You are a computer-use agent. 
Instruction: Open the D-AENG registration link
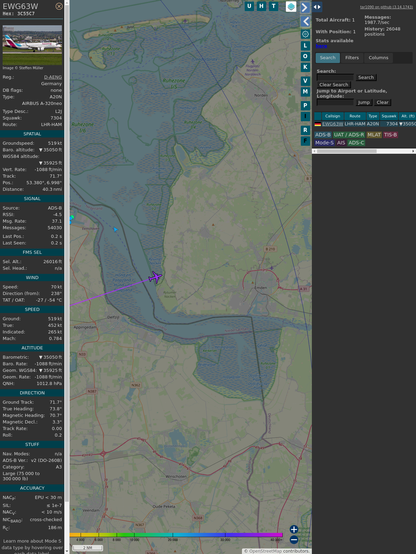pyautogui.click(x=53, y=77)
